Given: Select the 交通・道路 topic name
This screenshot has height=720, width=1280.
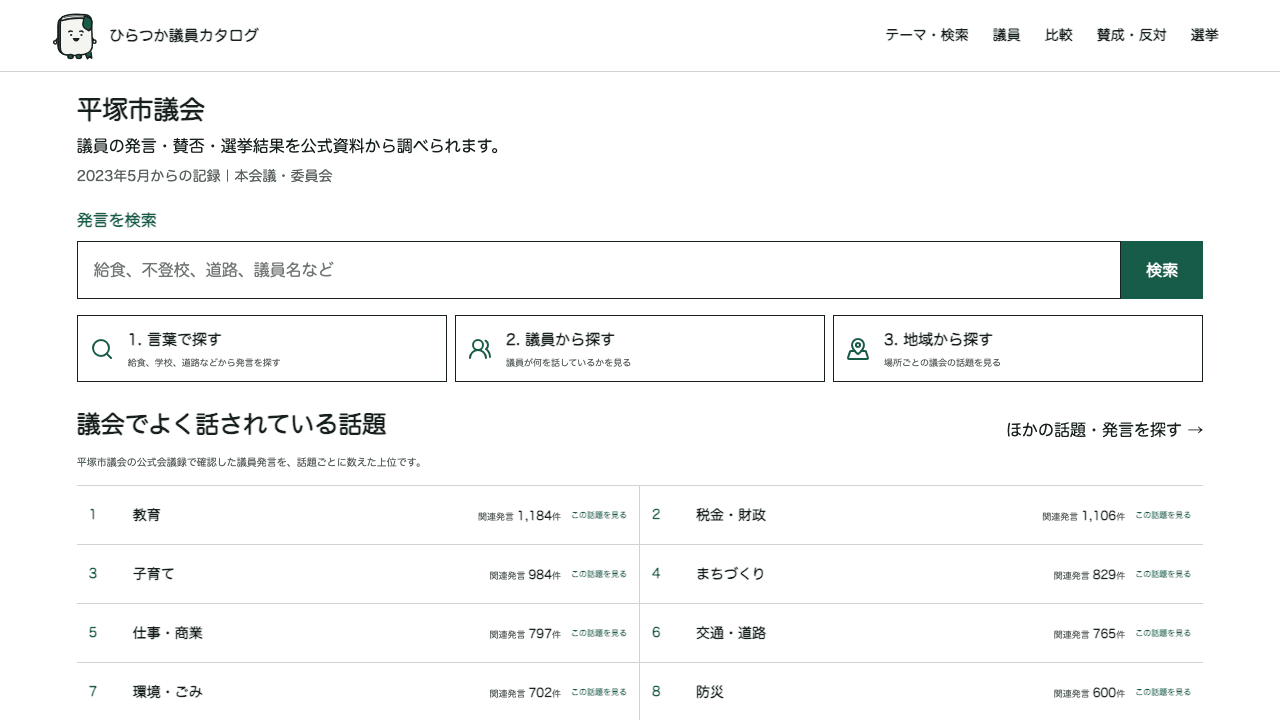Looking at the screenshot, I should click(x=731, y=633).
